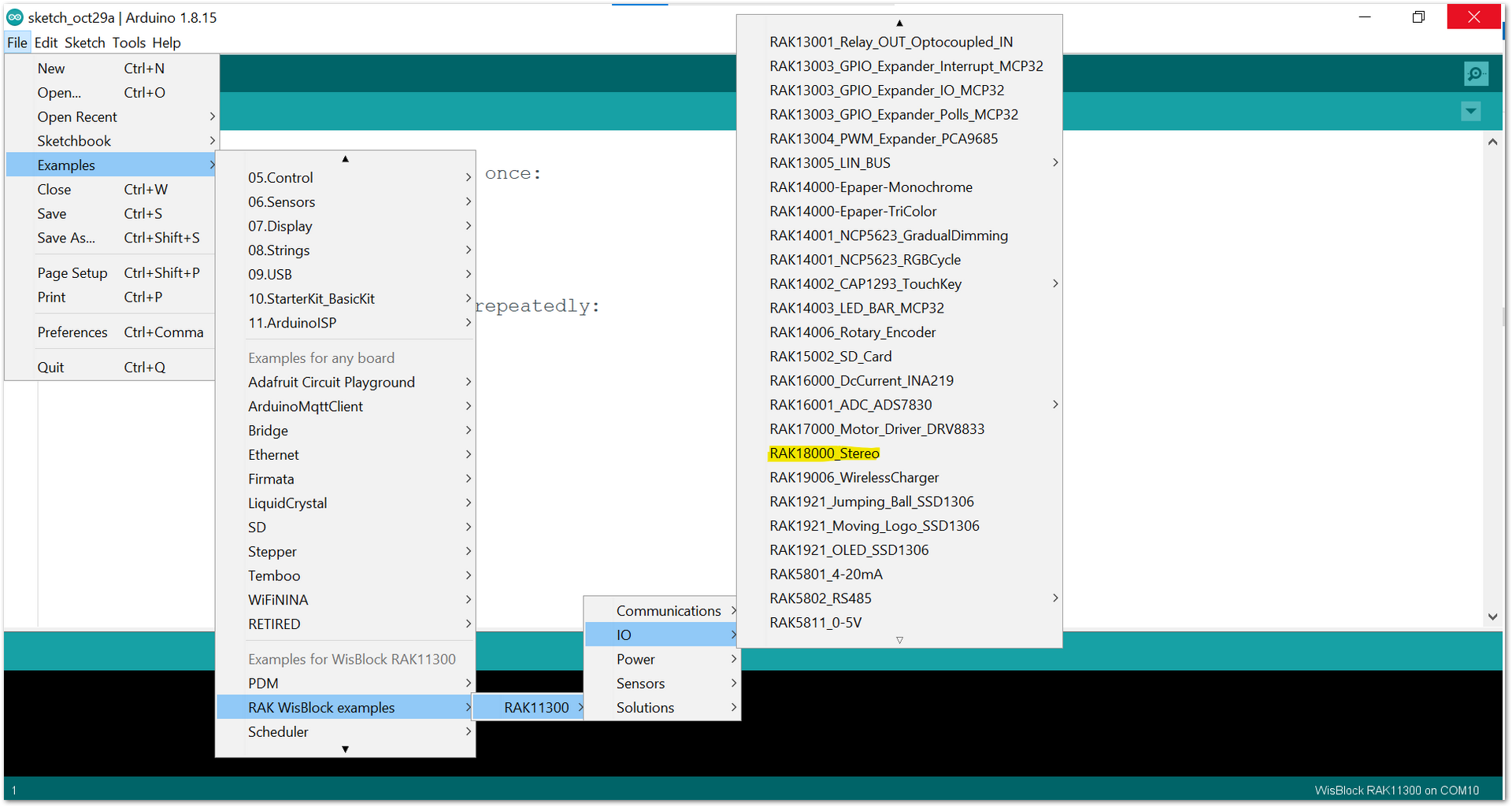Open the Sketch menu
Viewport: 1512px width, 807px height.
84,43
